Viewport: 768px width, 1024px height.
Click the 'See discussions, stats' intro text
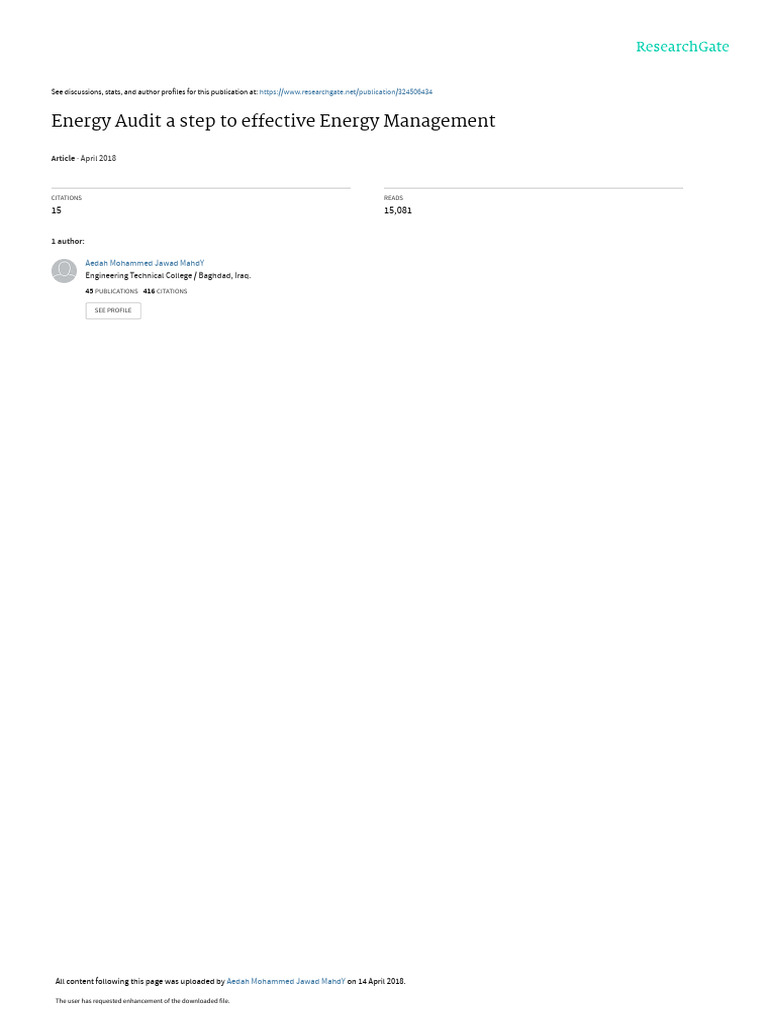tap(154, 92)
